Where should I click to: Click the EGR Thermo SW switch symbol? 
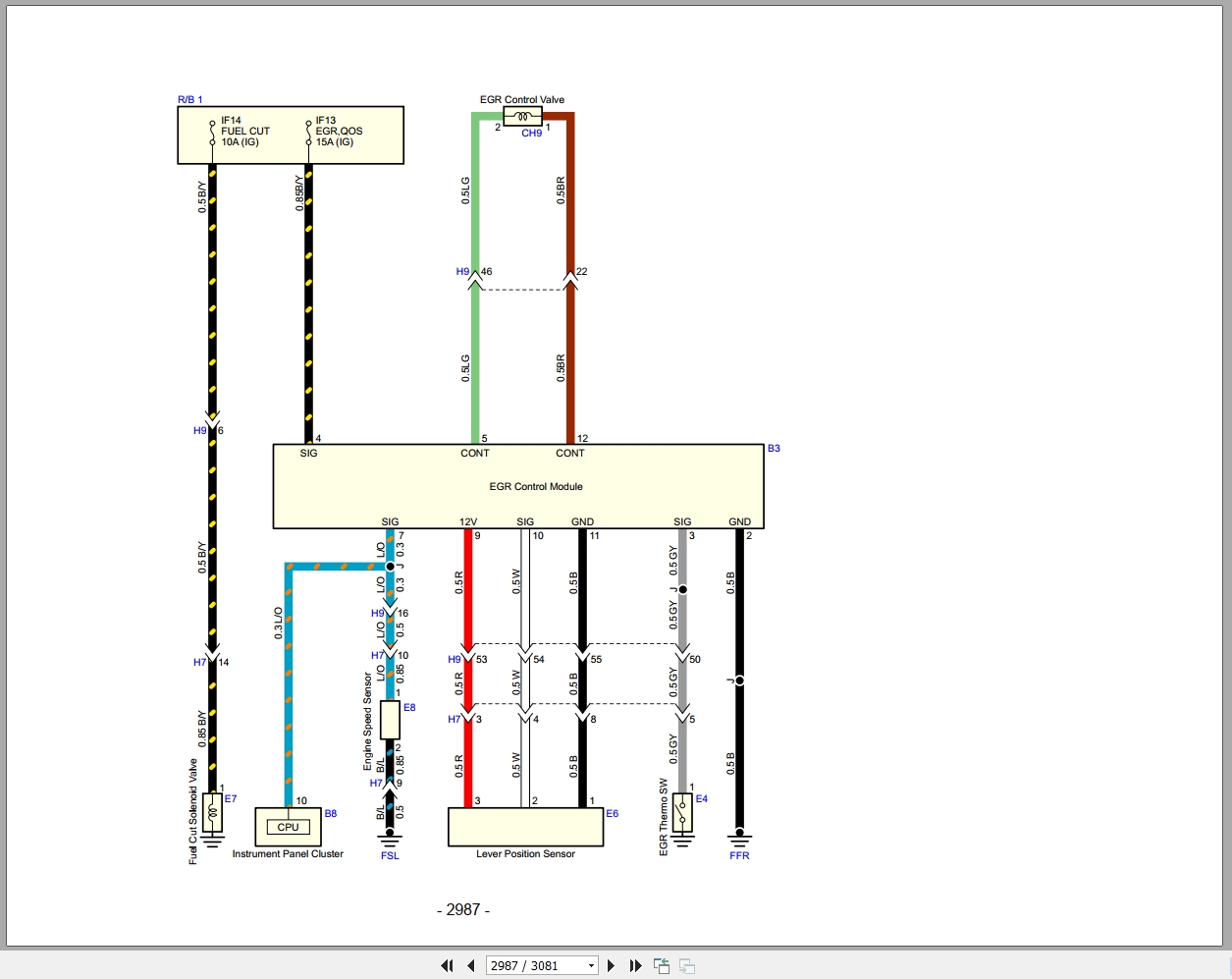click(681, 813)
